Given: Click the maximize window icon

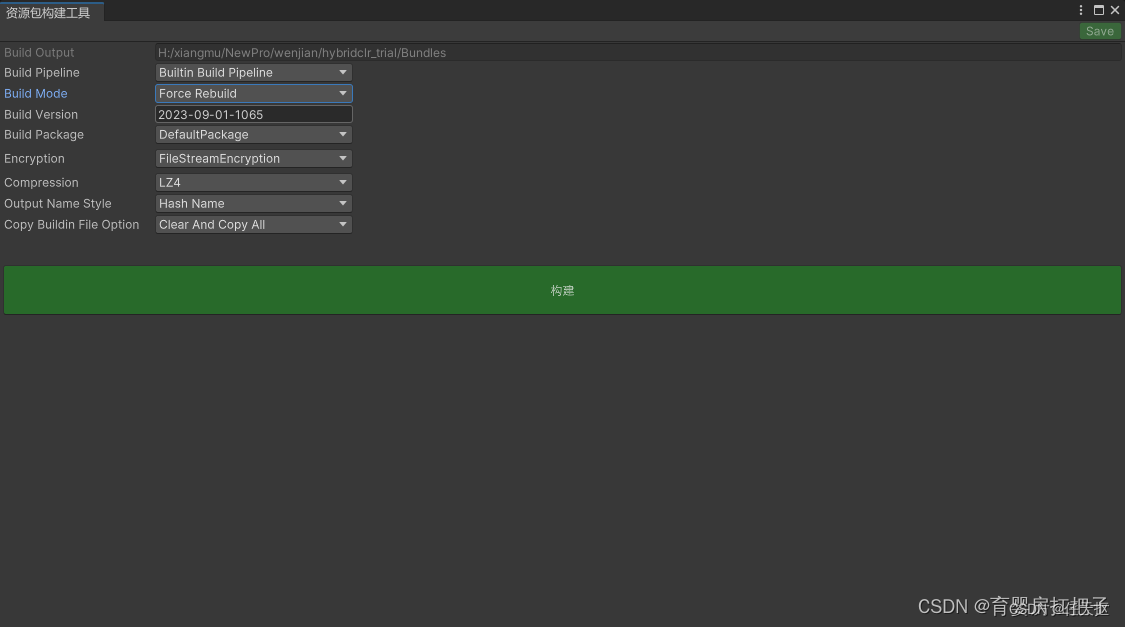Looking at the screenshot, I should pyautogui.click(x=1098, y=10).
